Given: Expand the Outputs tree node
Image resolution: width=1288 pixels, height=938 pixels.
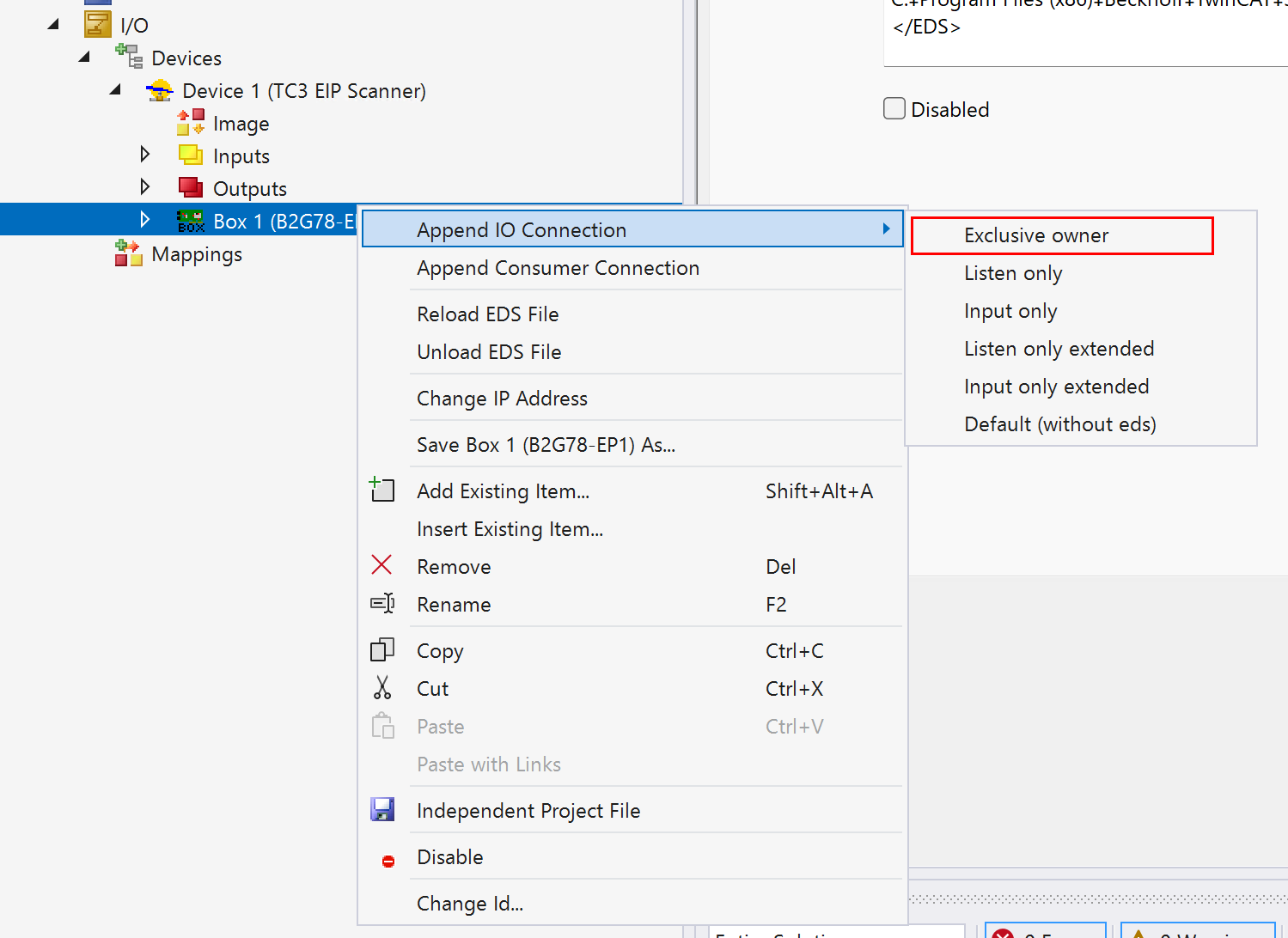Looking at the screenshot, I should [x=144, y=187].
